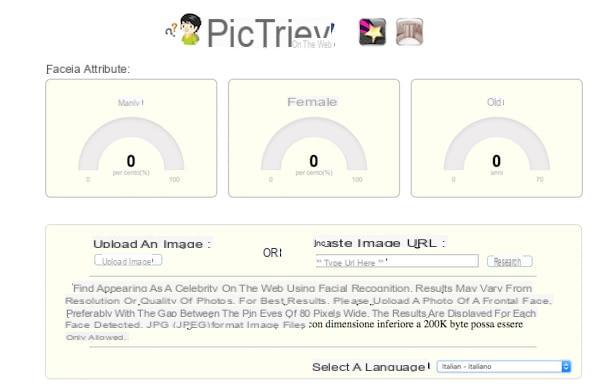Click the 'Select A Language' label
The width and height of the screenshot is (610, 387).
[x=369, y=367]
